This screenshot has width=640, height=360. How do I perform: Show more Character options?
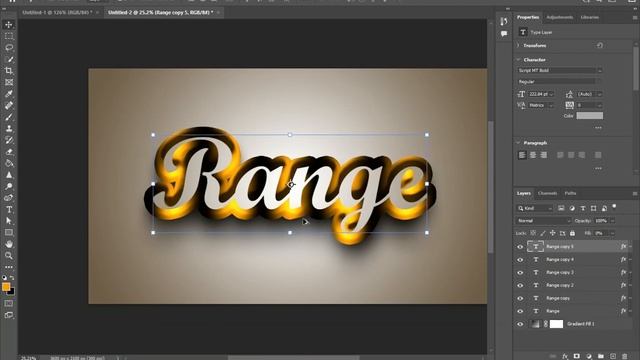(598, 128)
